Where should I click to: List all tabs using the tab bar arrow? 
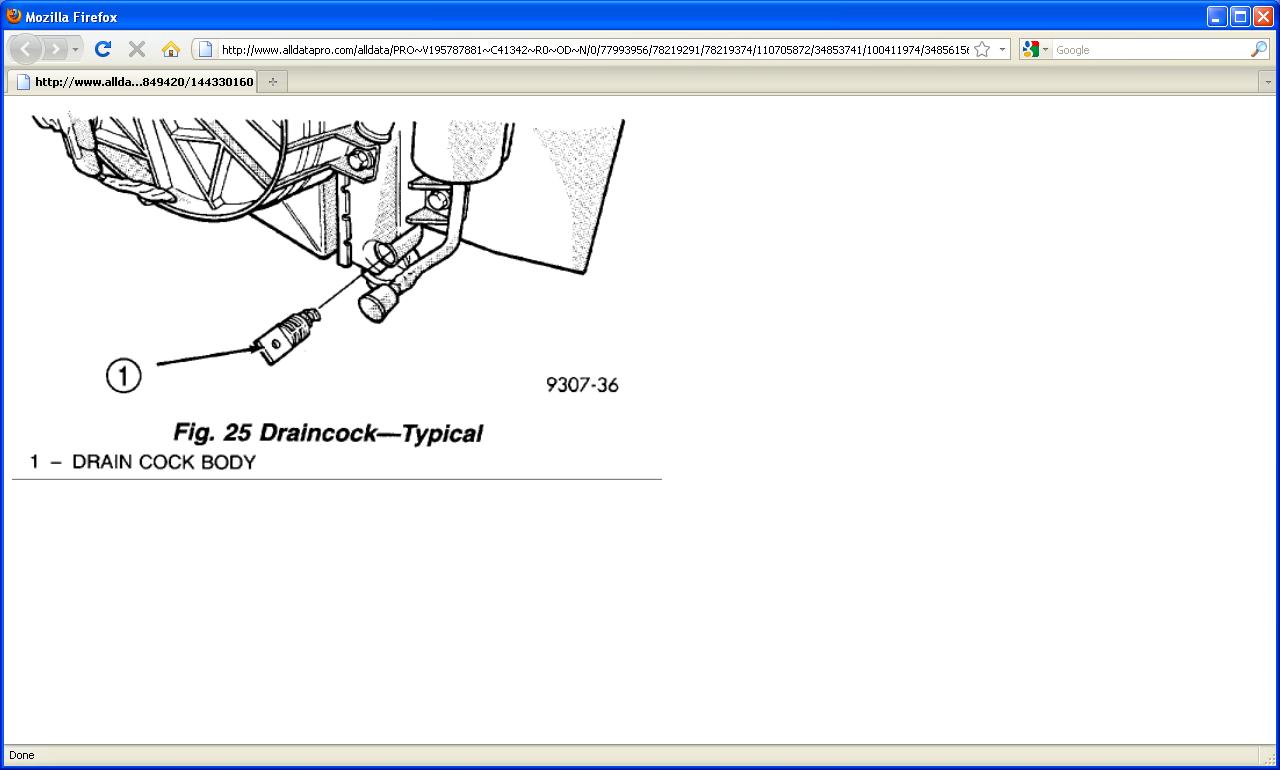point(1268,82)
